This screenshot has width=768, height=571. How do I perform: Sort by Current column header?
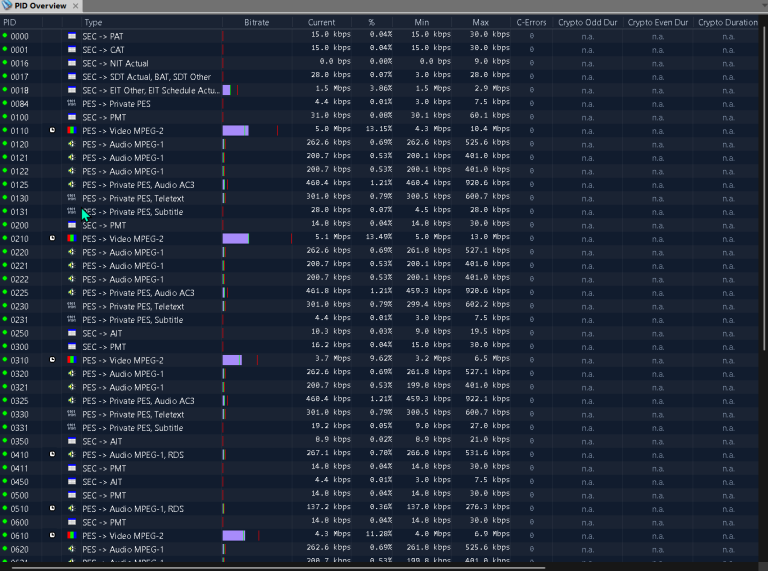(x=321, y=23)
